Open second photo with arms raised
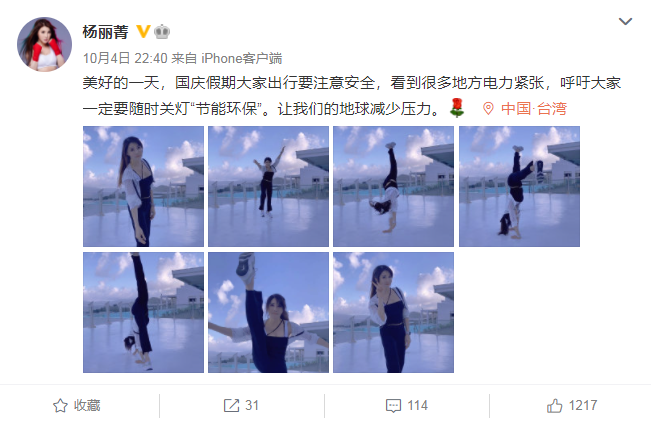The image size is (651, 422). [x=268, y=186]
